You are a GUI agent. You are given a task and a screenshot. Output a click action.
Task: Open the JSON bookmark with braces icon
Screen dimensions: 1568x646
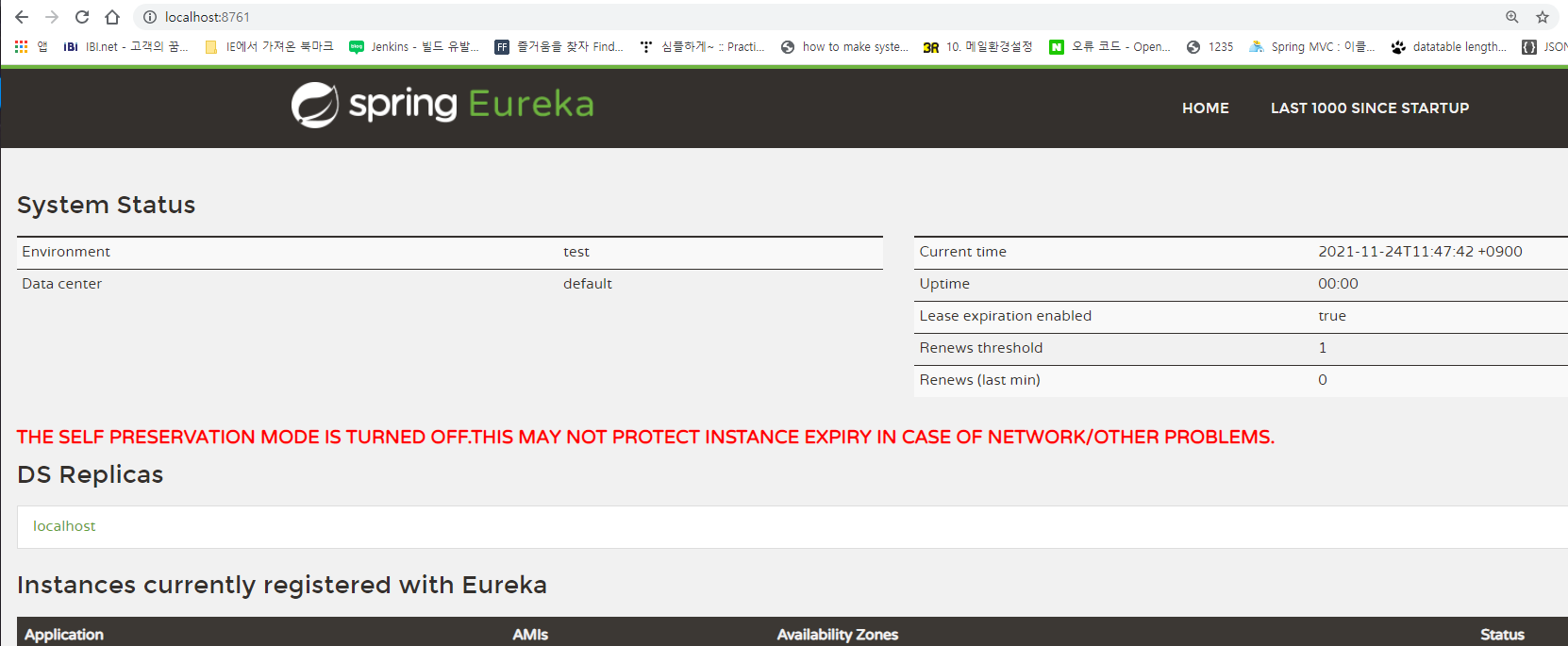[x=1544, y=46]
